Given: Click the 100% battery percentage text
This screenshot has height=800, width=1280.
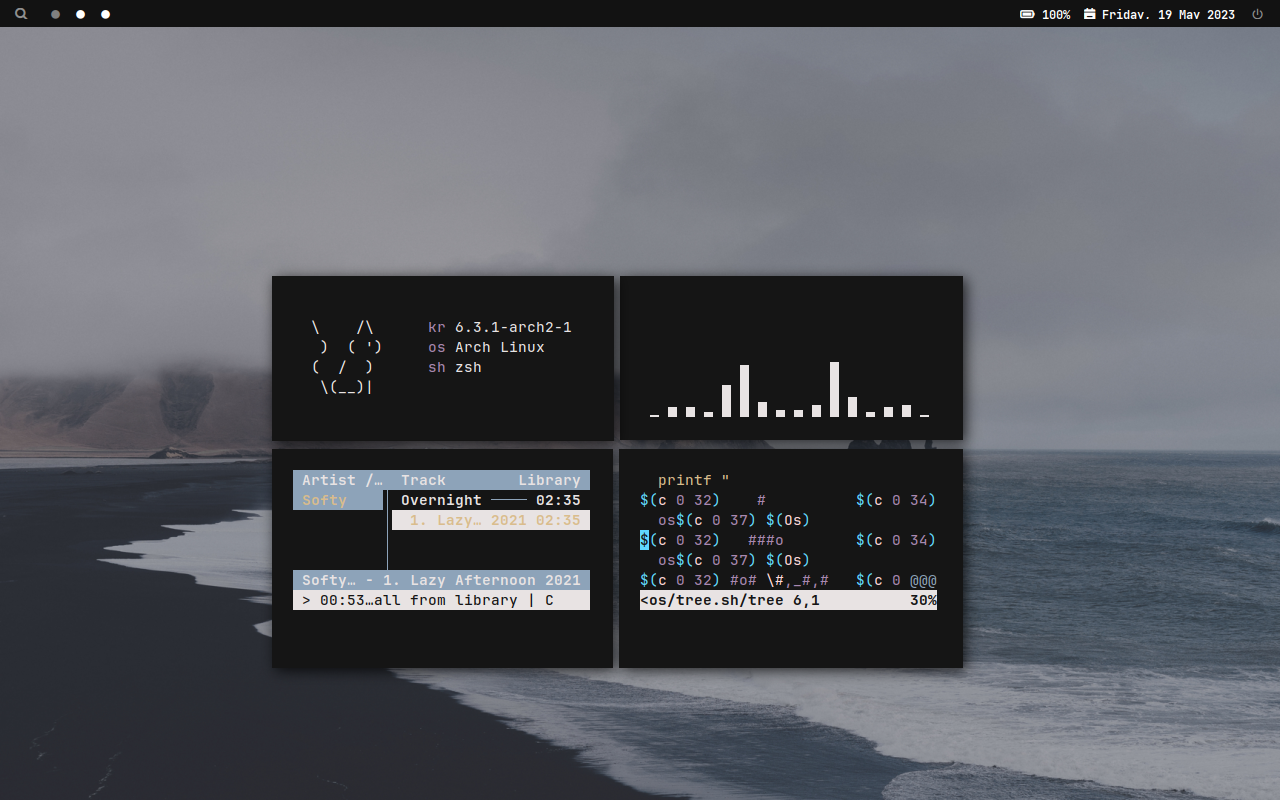Looking at the screenshot, I should 1056,15.
